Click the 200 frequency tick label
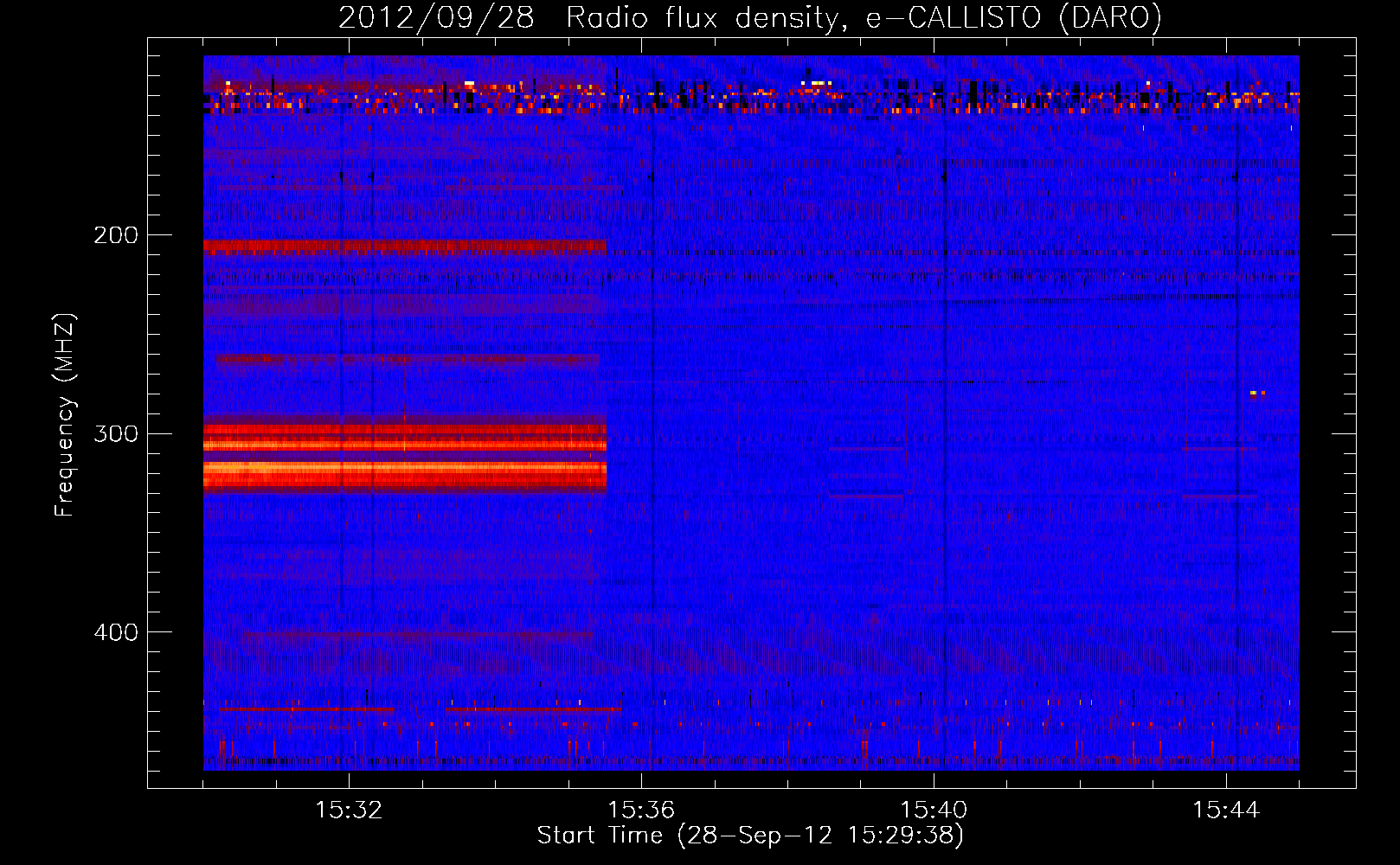 click(x=116, y=235)
